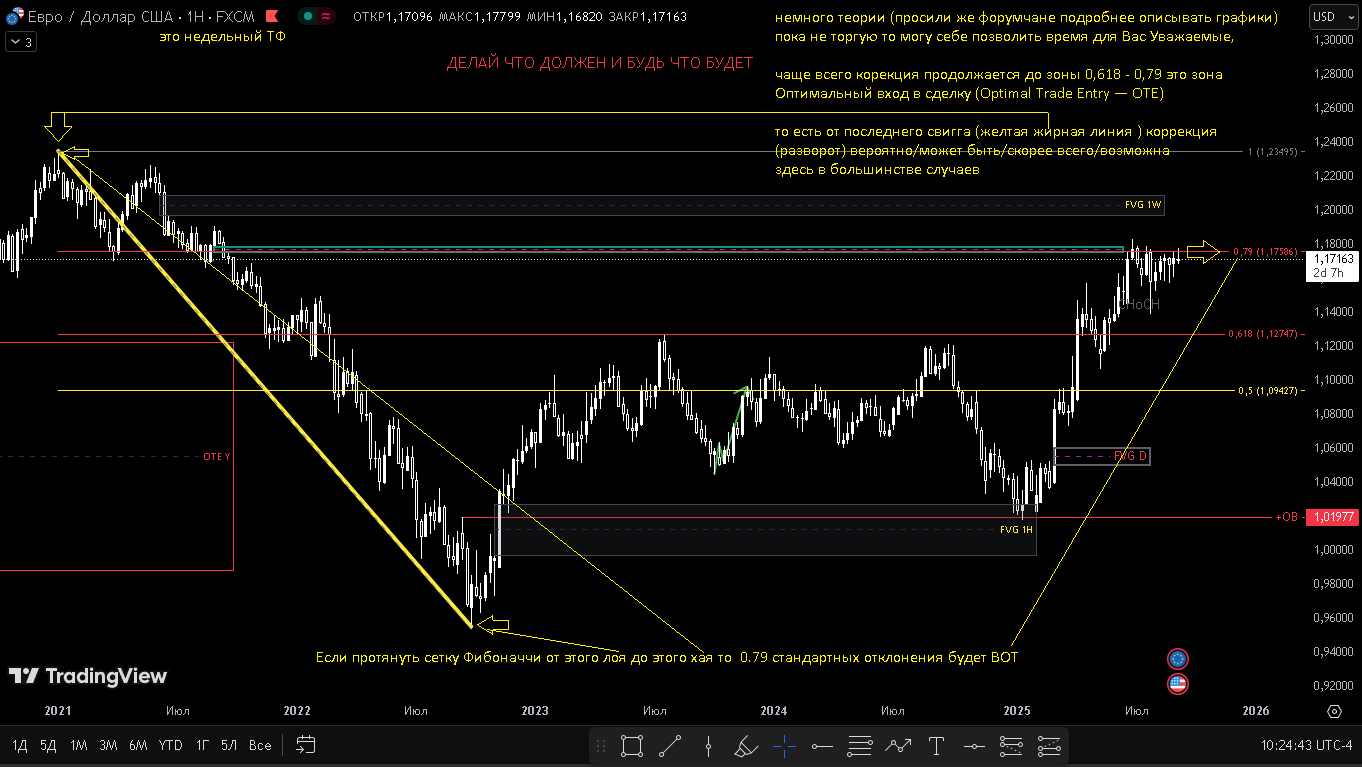Click the TradingView logo link
Screen dimensions: 1362x767
(x=88, y=677)
